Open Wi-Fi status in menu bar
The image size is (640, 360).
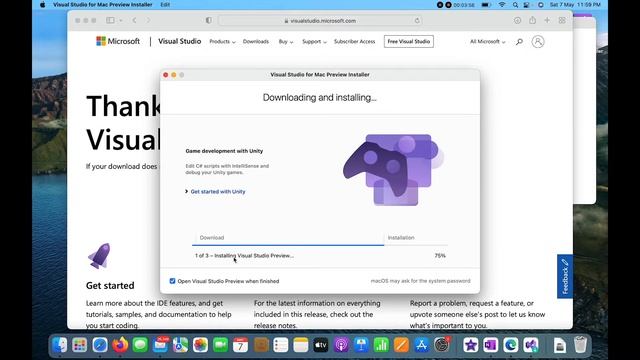pos(502,4)
